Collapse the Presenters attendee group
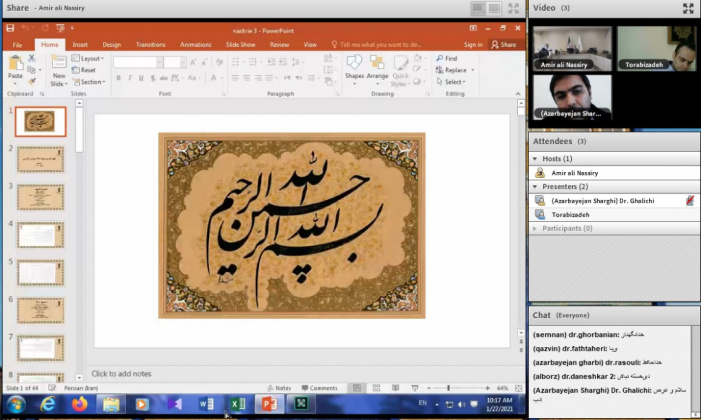 (x=534, y=186)
